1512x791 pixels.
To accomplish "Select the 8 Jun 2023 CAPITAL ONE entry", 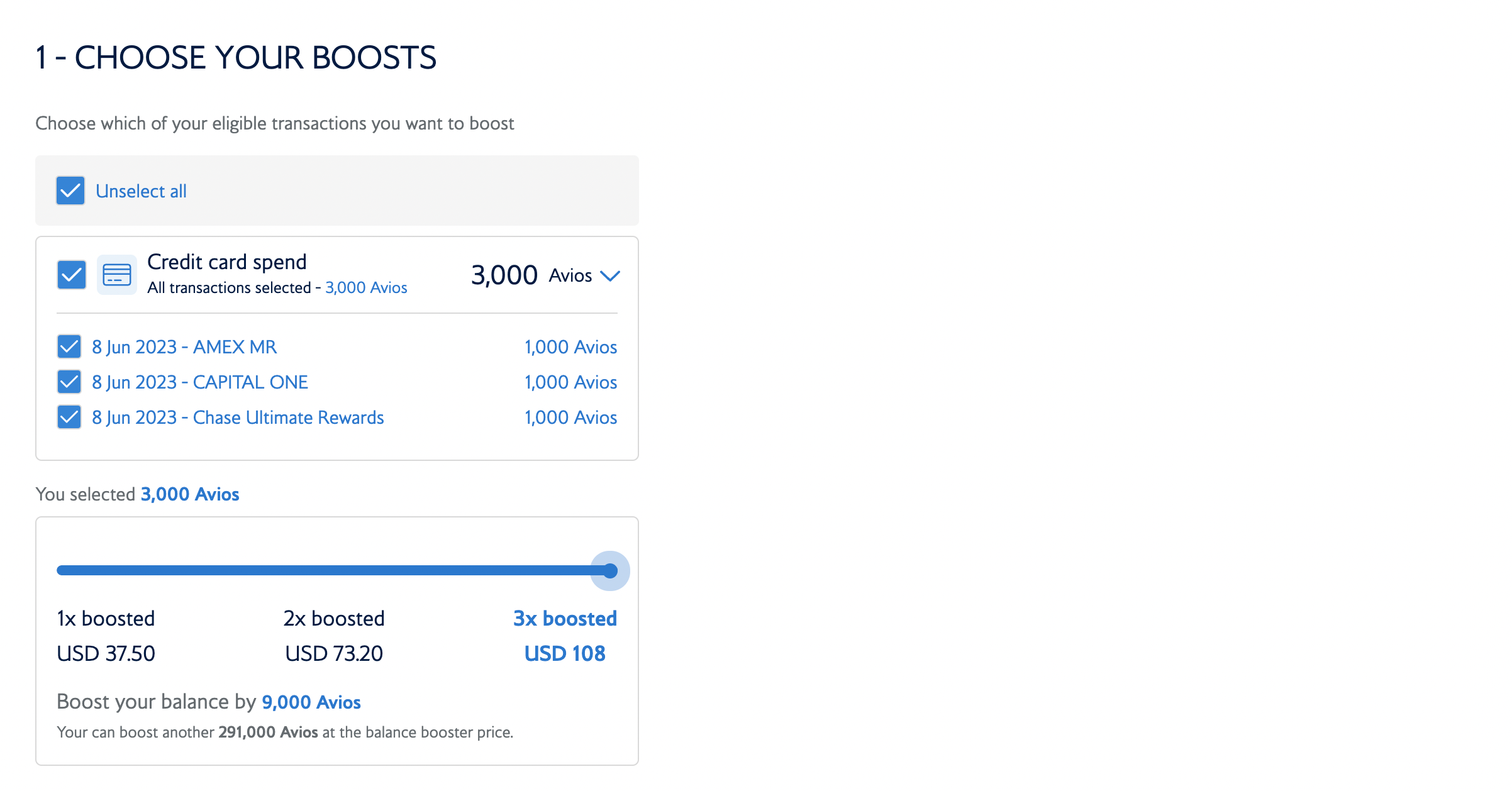I will pyautogui.click(x=200, y=382).
